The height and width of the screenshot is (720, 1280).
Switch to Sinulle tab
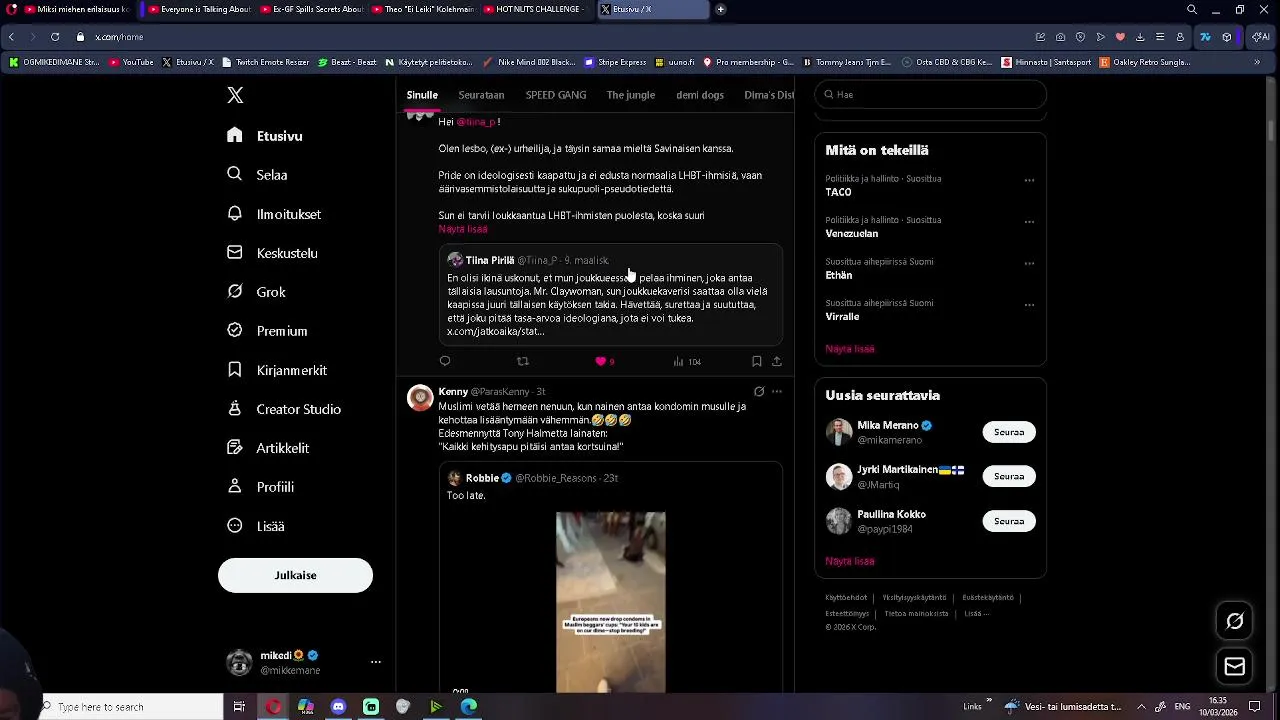click(x=422, y=95)
